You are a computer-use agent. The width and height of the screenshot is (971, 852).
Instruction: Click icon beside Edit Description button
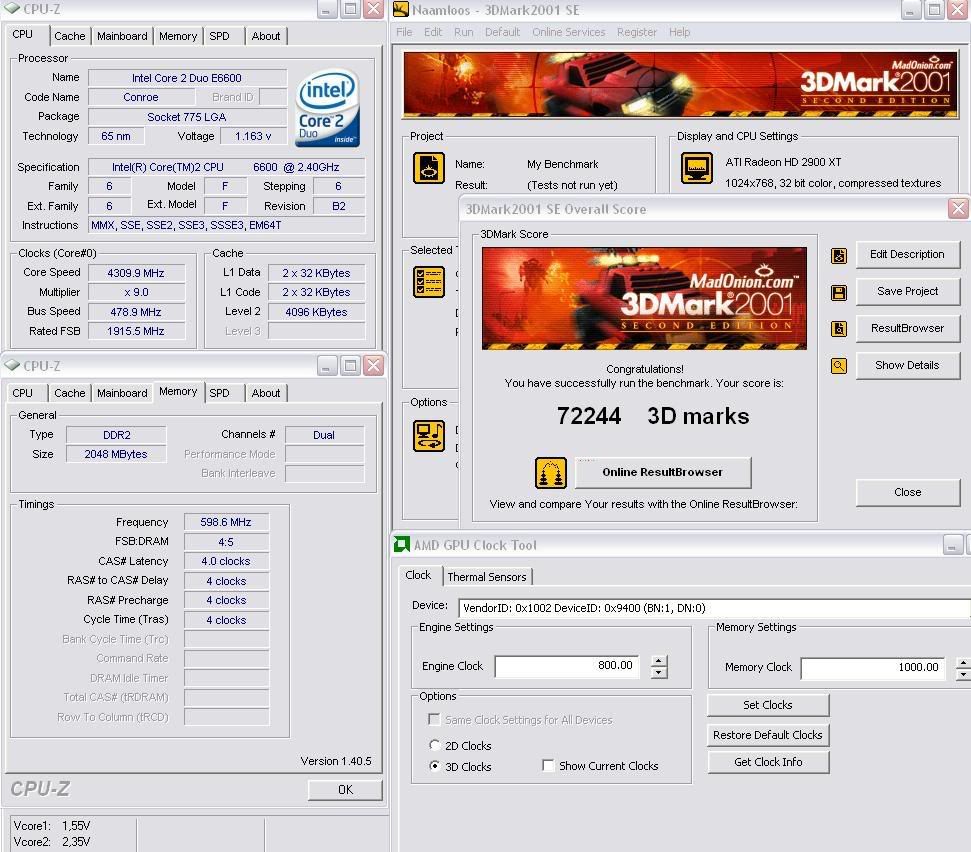838,255
